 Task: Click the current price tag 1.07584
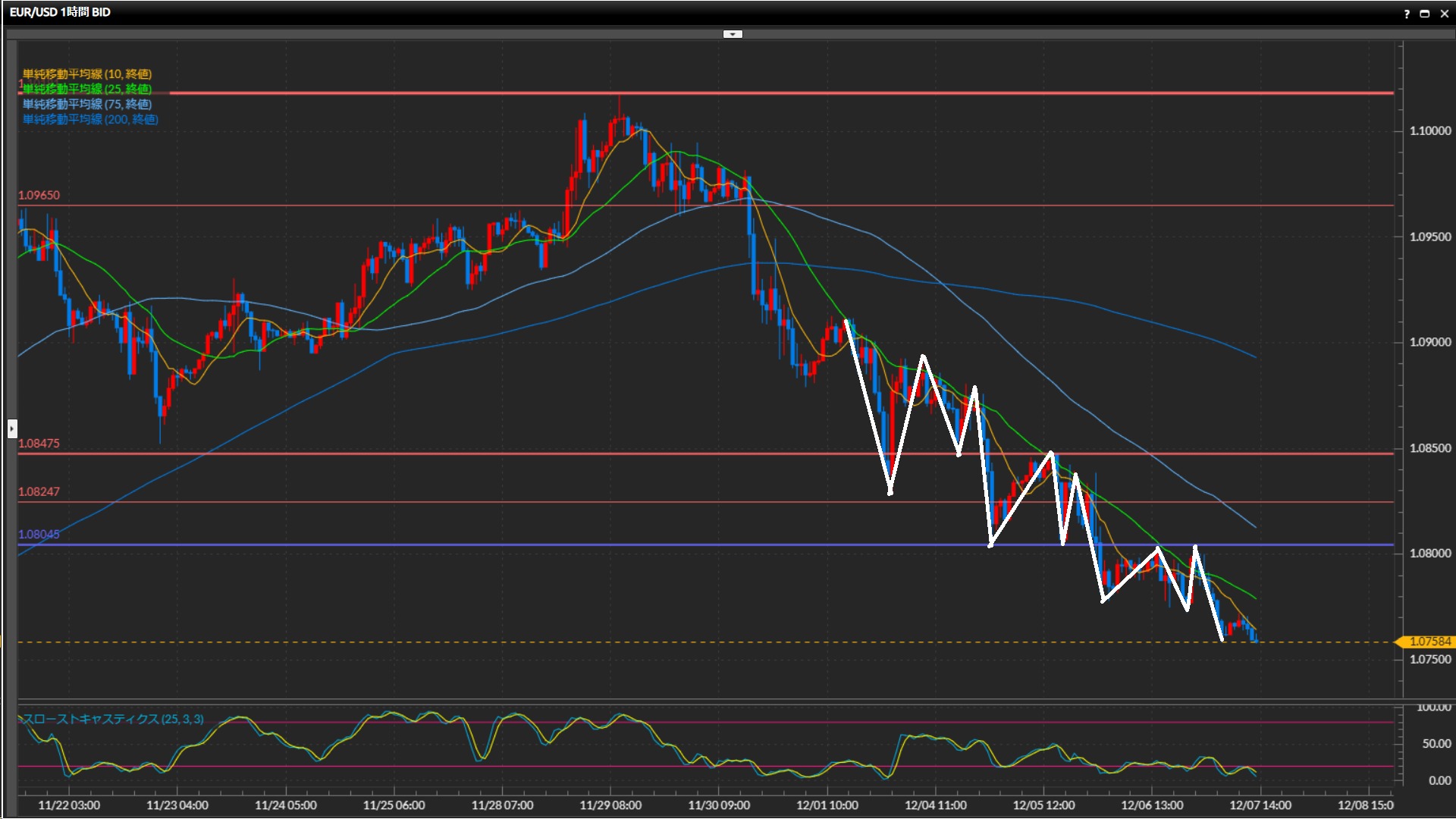tap(1429, 642)
